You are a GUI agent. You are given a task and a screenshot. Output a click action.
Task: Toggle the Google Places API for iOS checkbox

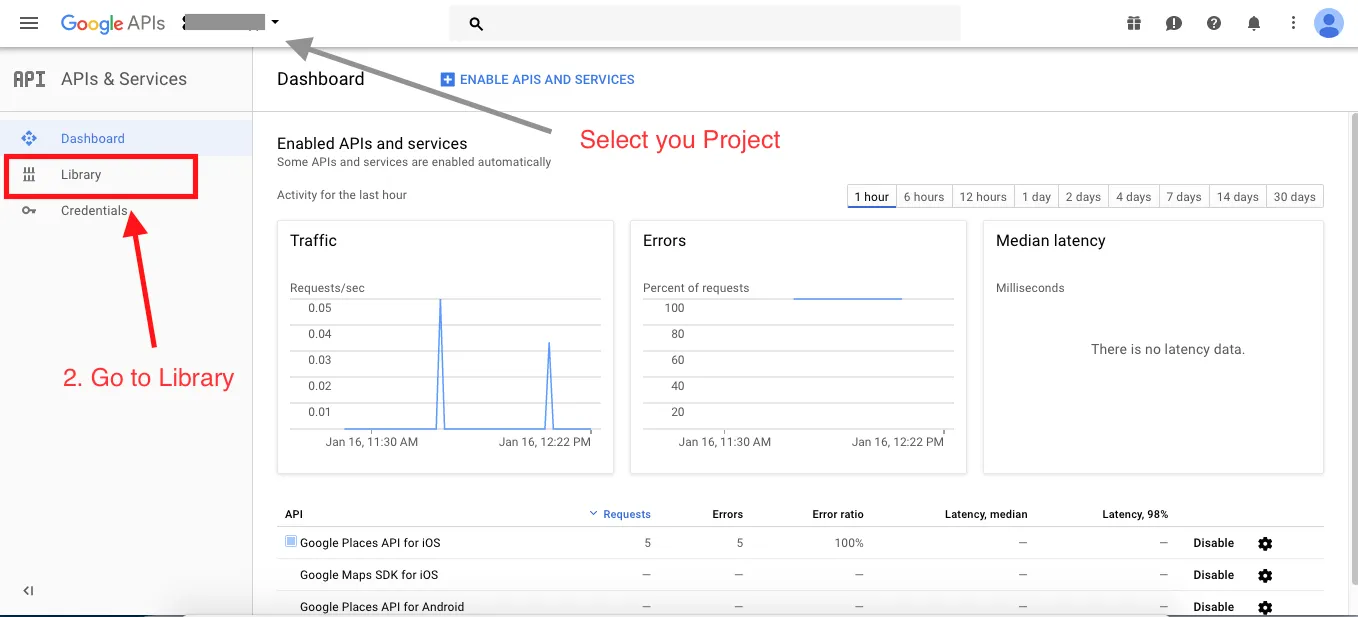coord(291,542)
